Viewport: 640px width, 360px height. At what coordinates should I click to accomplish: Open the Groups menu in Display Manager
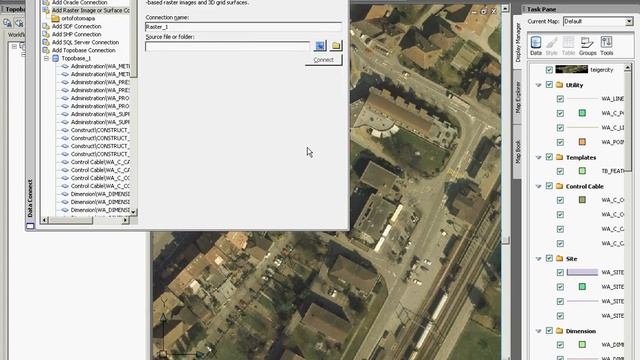click(587, 45)
